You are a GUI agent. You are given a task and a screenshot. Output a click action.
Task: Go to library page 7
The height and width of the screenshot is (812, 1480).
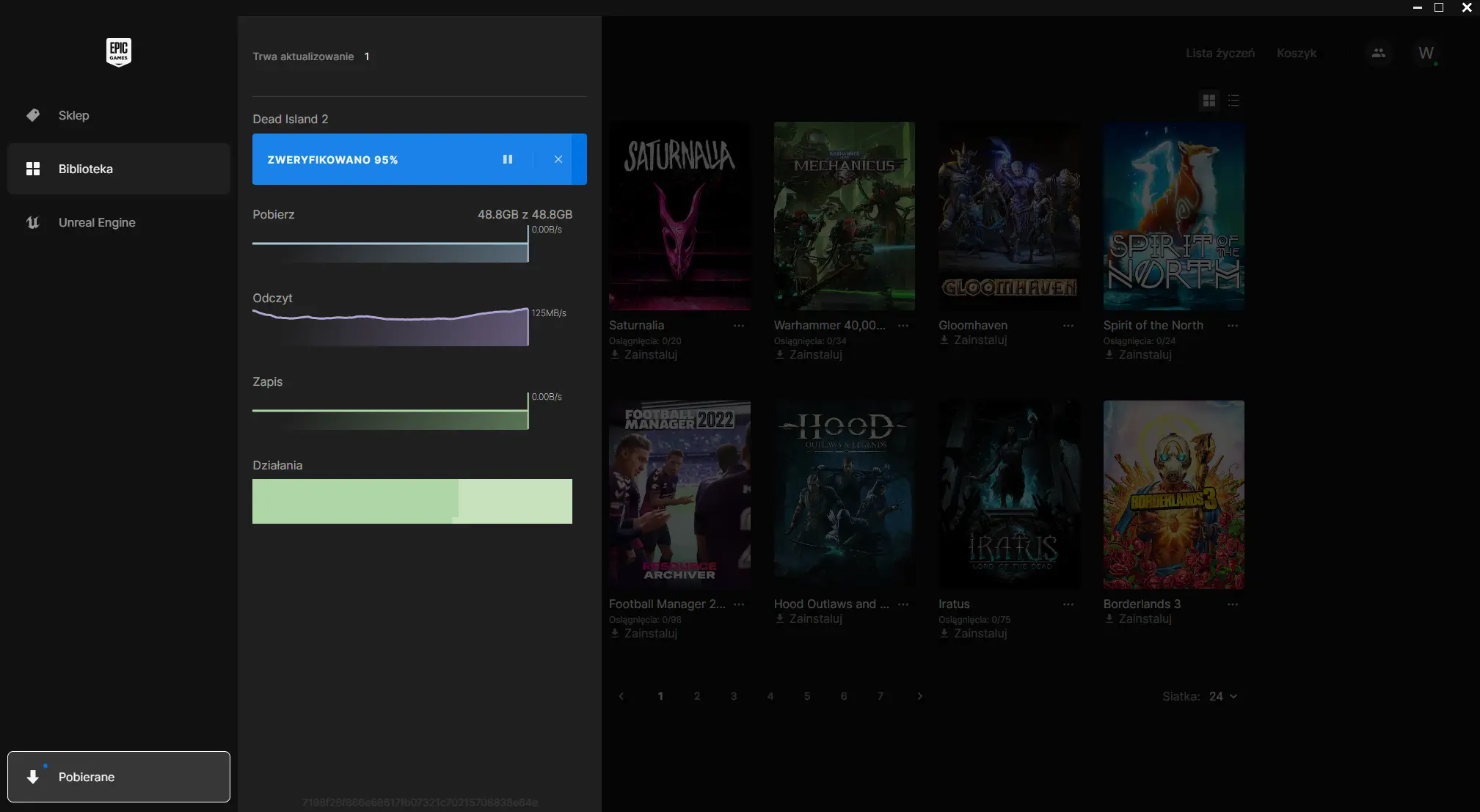tap(881, 696)
